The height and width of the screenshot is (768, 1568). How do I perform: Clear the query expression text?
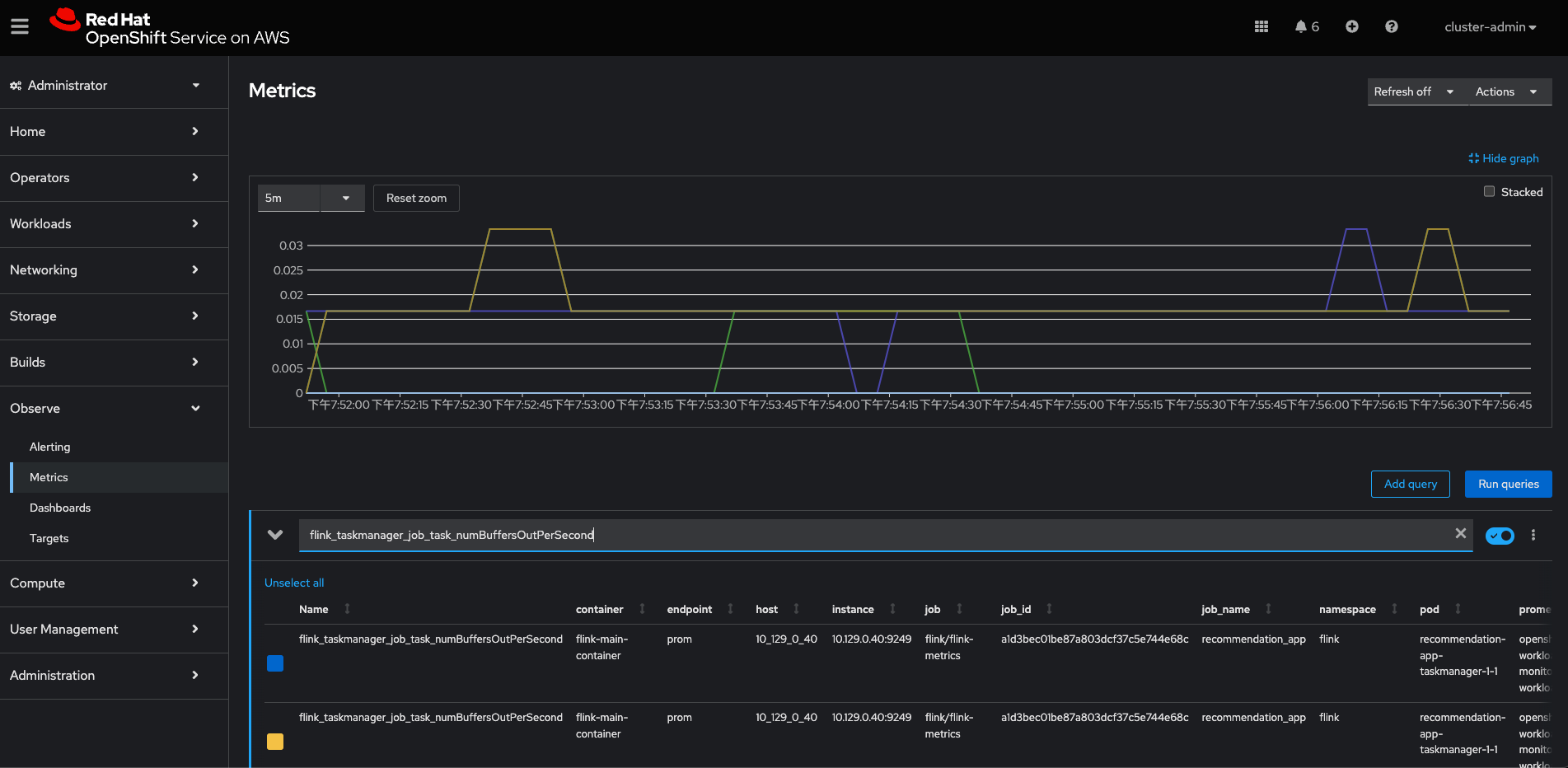click(x=1460, y=534)
